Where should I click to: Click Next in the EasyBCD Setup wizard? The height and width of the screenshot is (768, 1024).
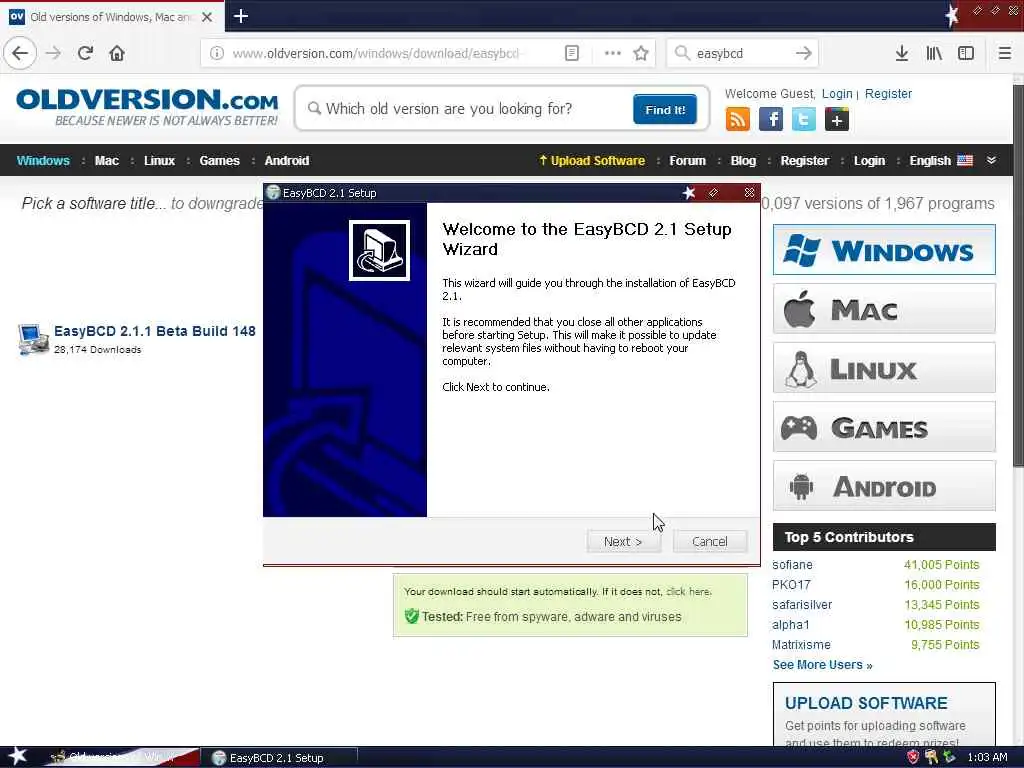(x=623, y=541)
